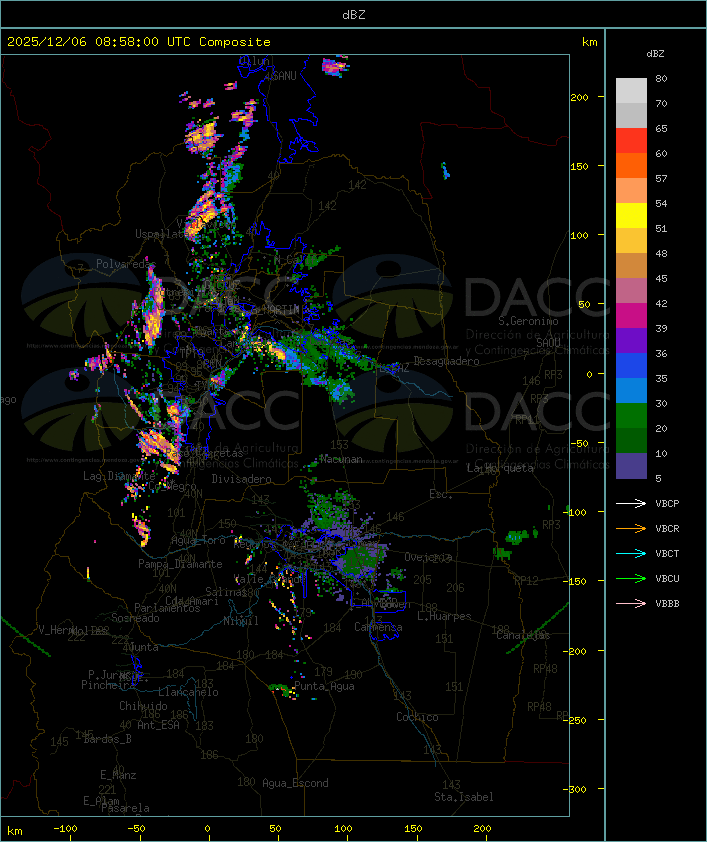
Task: Click the Lag.Diamante map label
Action: tap(119, 476)
